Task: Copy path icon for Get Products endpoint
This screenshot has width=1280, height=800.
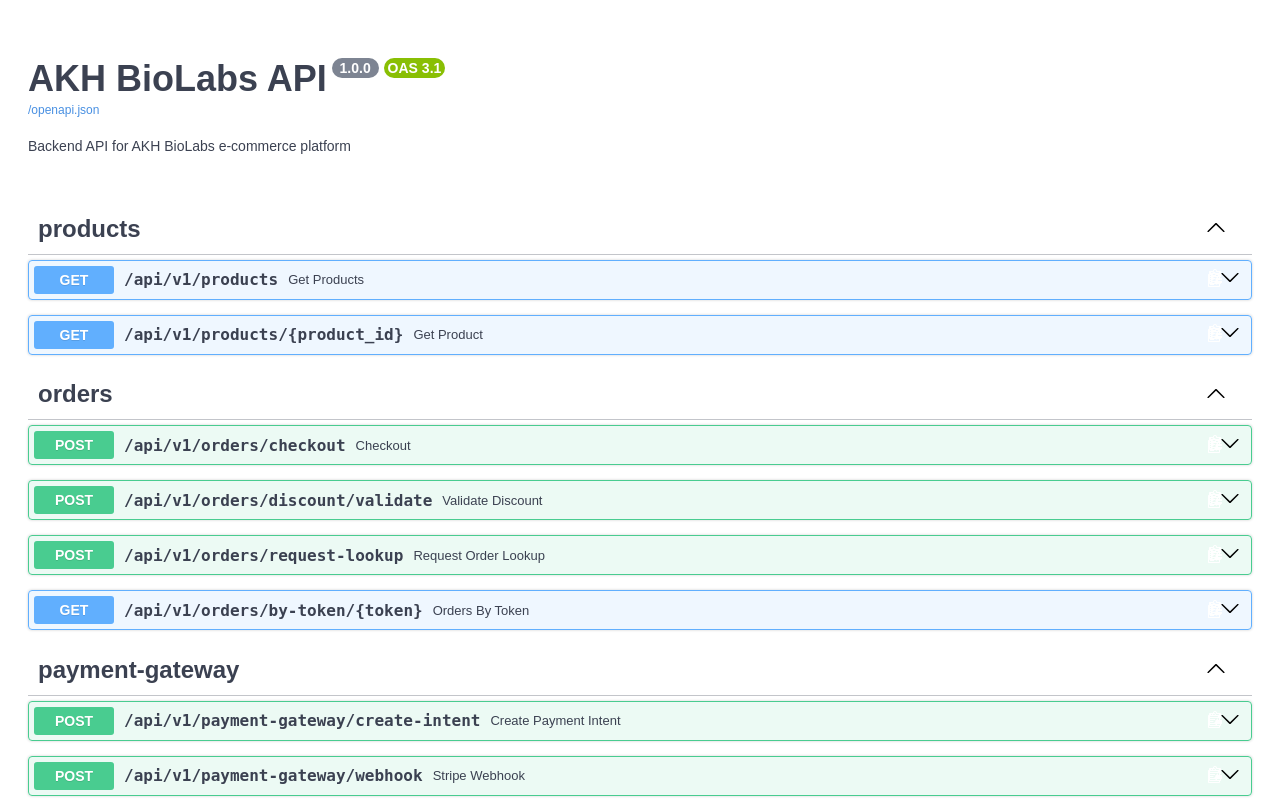Action: pyautogui.click(x=1213, y=279)
